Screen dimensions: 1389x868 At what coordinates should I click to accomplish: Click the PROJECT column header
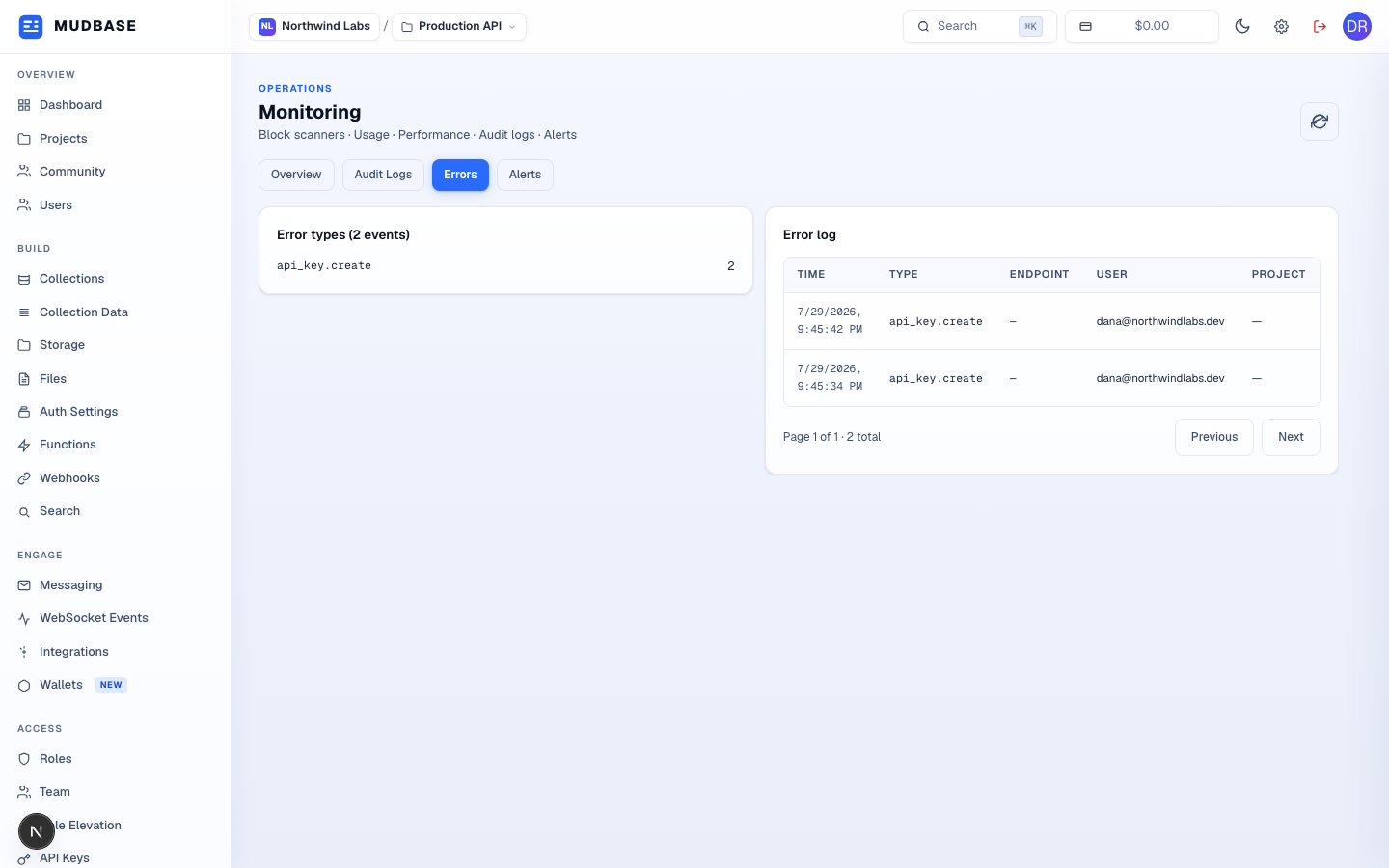point(1279,275)
